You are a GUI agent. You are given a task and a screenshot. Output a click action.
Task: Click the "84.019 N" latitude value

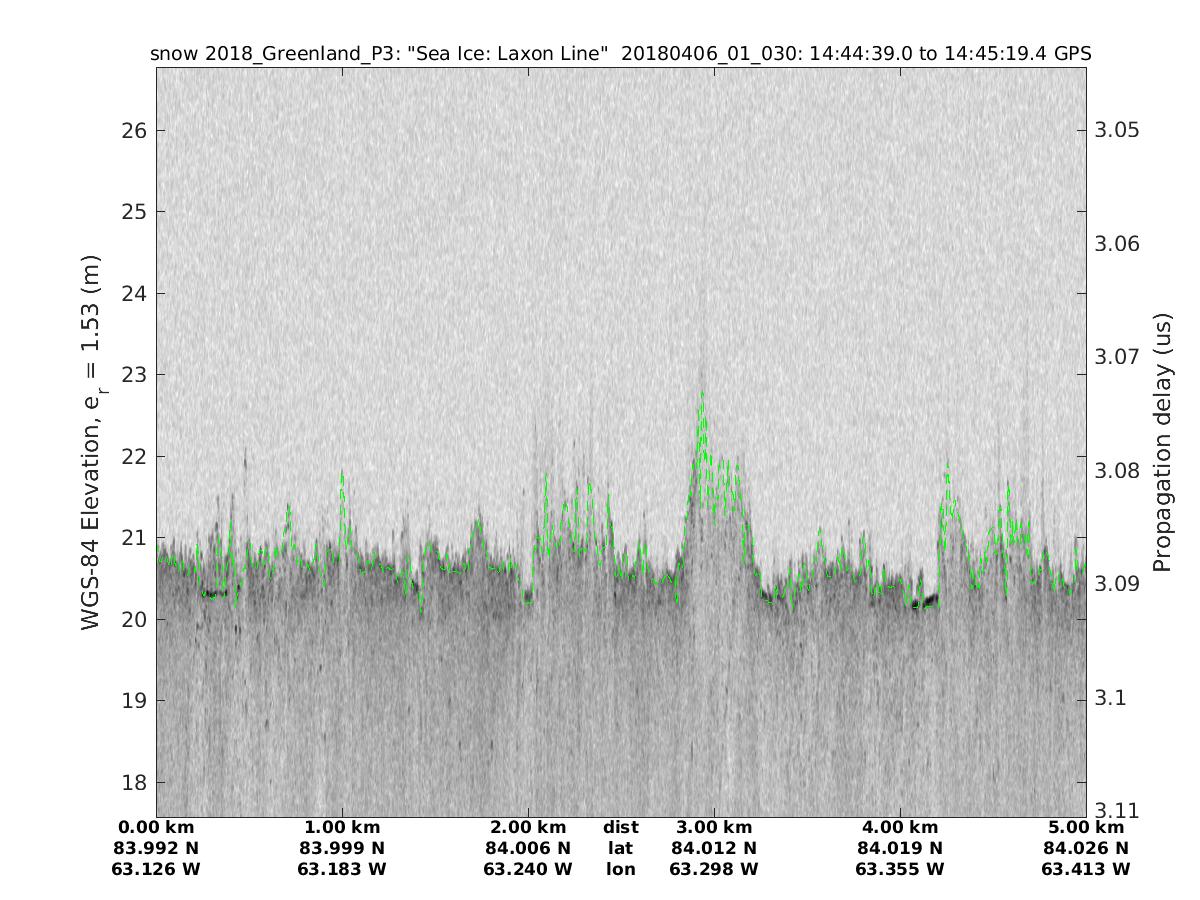point(899,848)
